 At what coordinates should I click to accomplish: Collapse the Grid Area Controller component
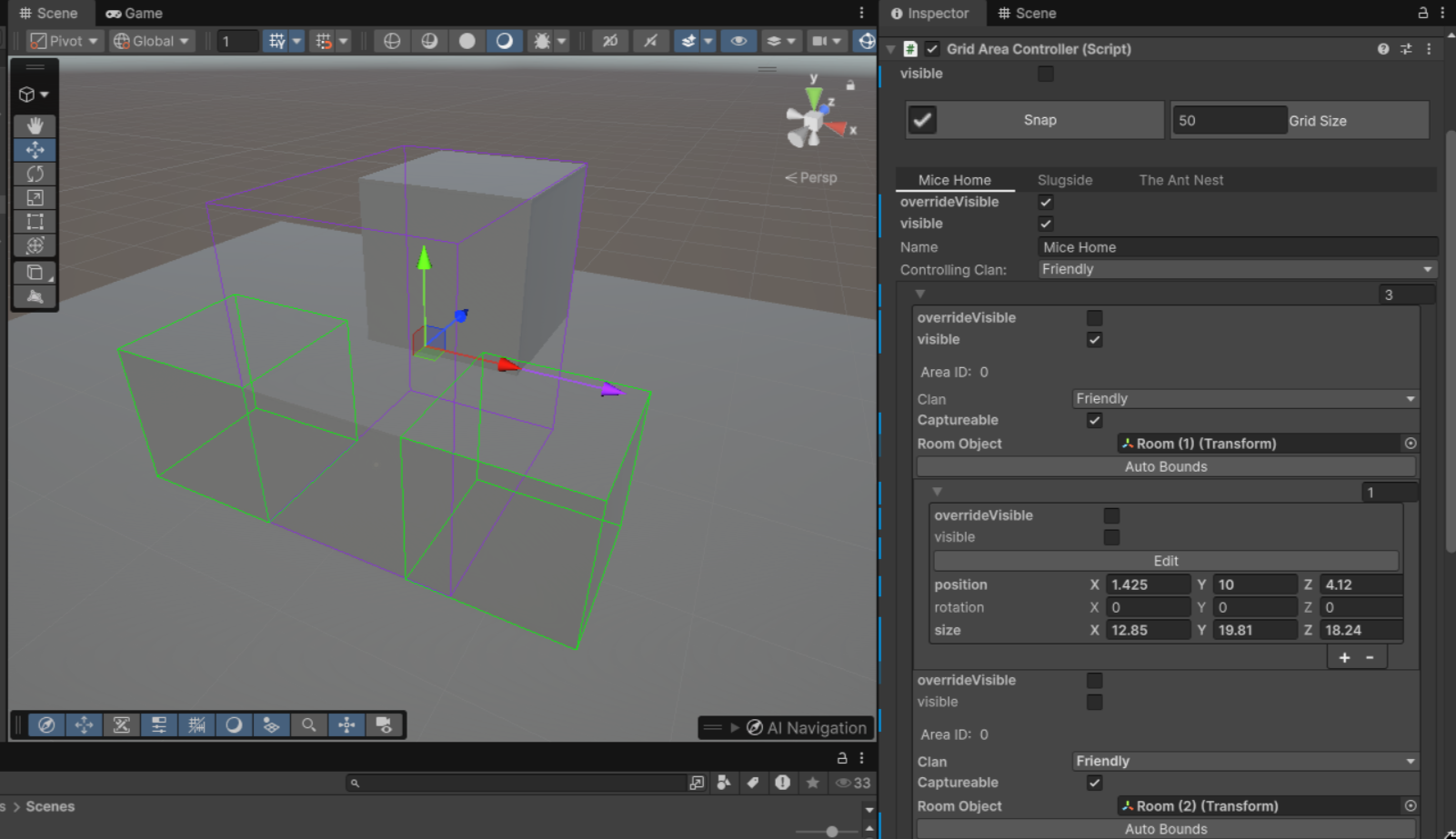click(x=891, y=49)
